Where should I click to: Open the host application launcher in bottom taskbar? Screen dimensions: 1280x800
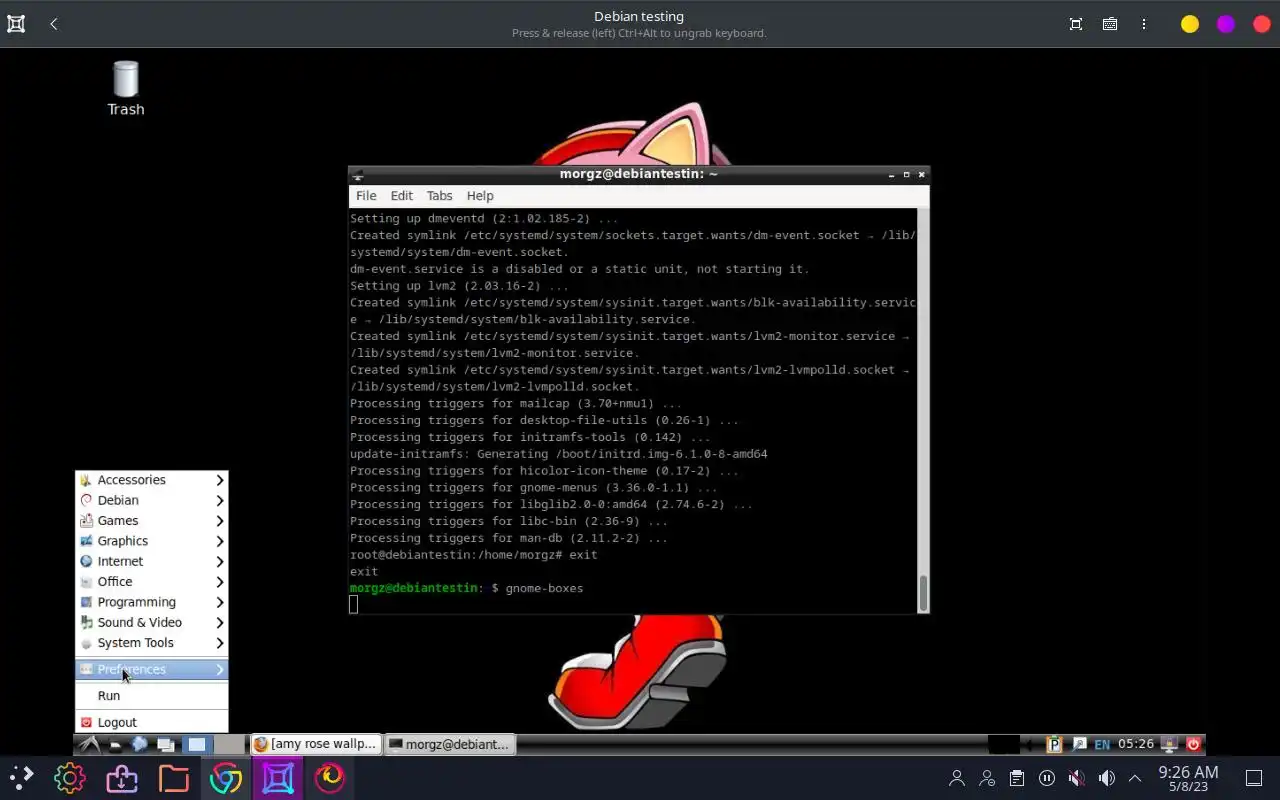[x=20, y=777]
